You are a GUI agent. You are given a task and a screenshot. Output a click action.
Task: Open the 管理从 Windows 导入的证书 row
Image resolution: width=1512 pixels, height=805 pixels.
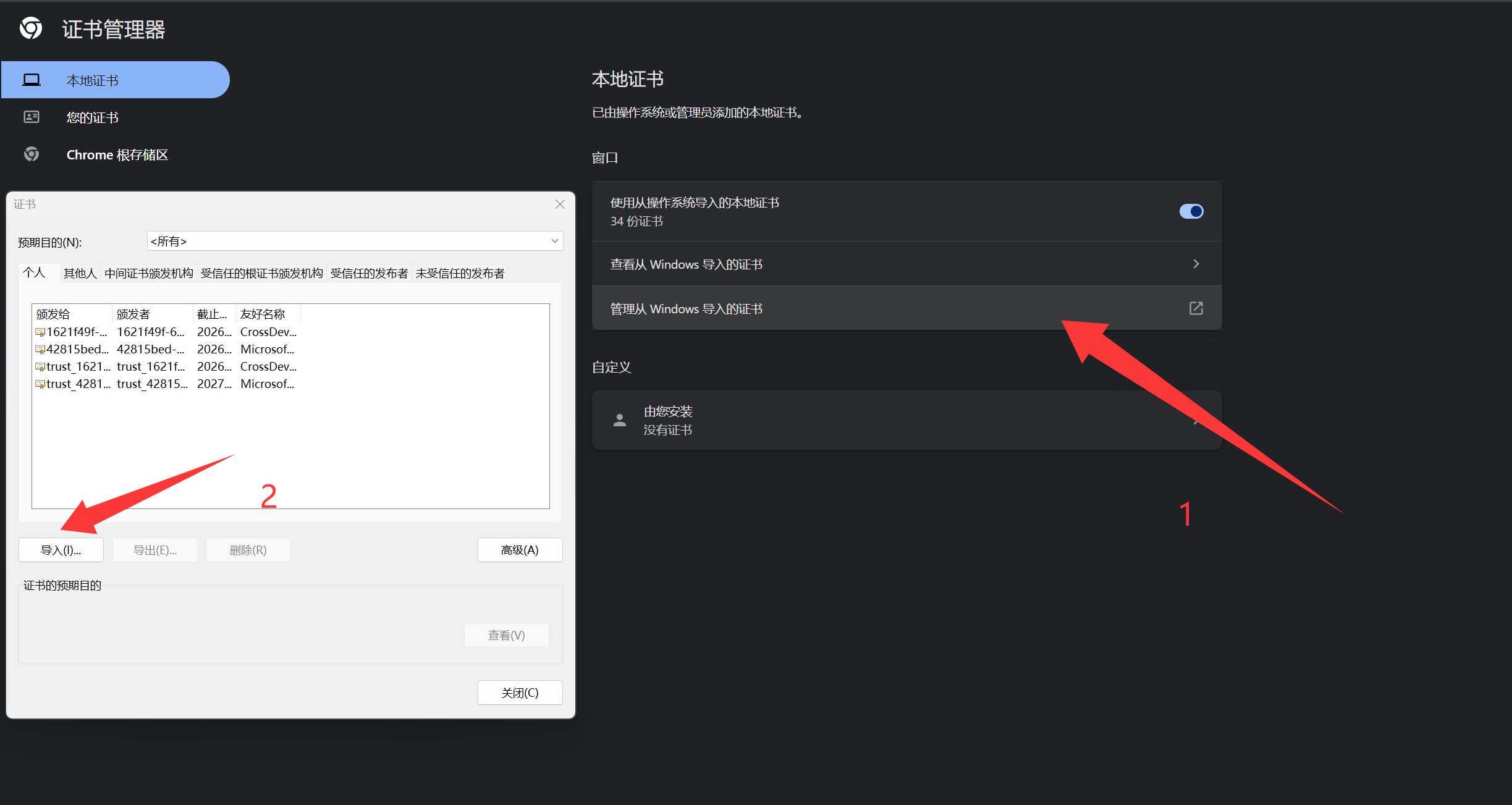pos(907,308)
